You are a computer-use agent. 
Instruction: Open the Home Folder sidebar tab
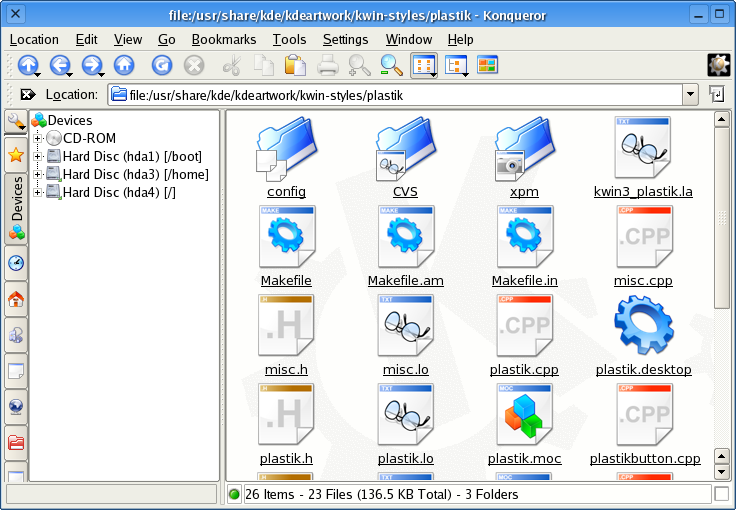click(16, 299)
